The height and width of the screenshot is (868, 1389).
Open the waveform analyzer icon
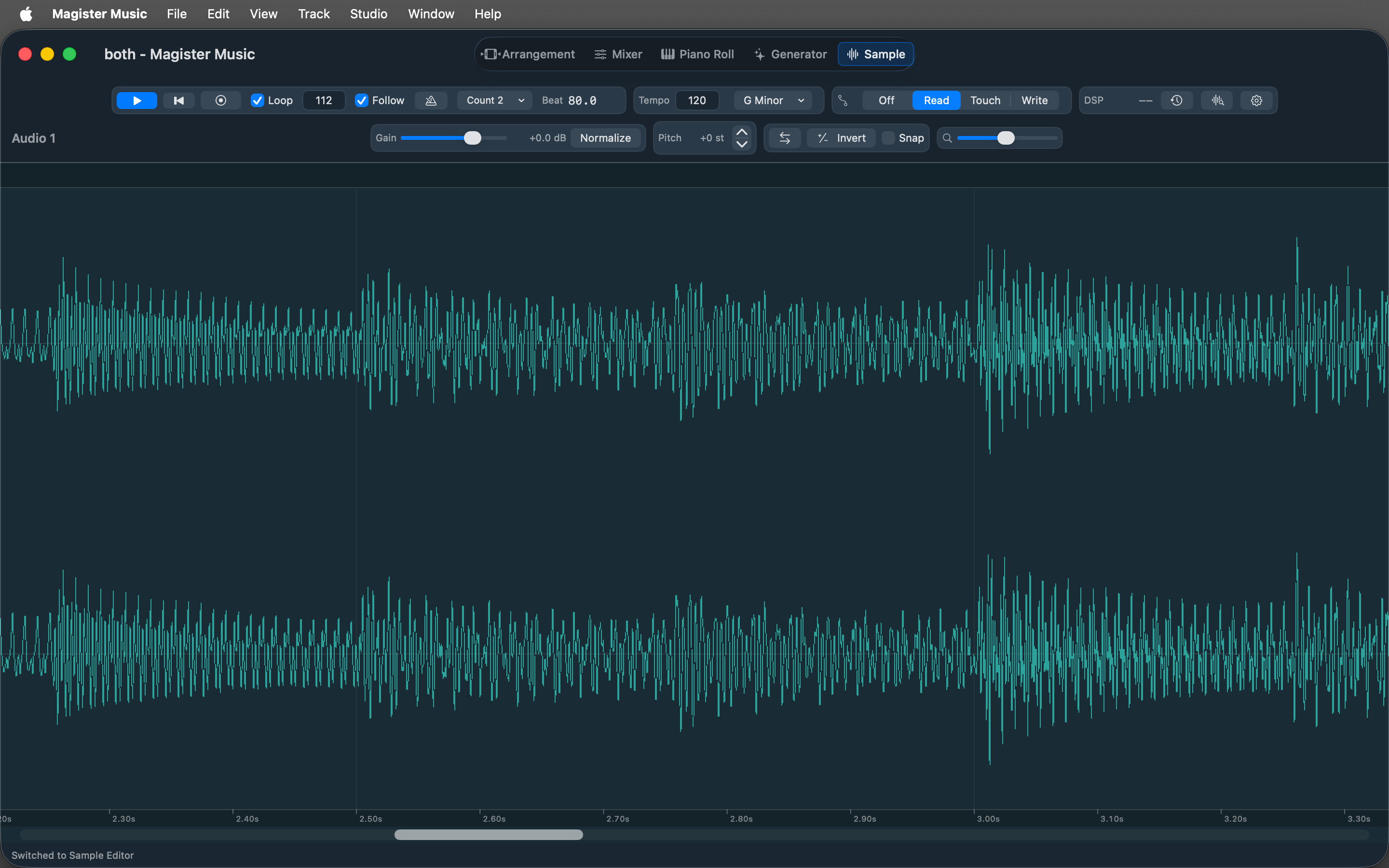[1217, 100]
